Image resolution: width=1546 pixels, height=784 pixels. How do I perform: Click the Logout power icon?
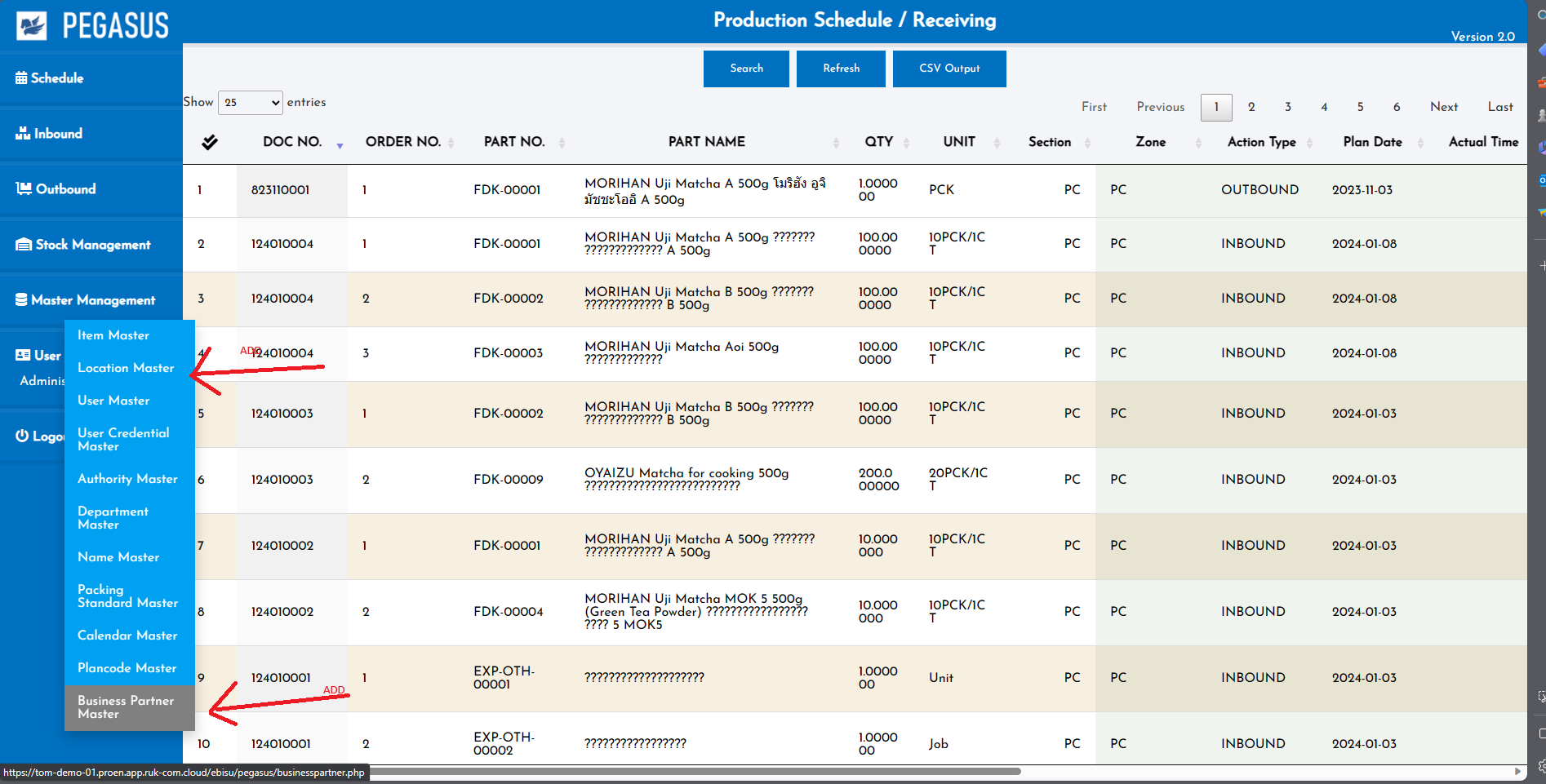point(22,436)
